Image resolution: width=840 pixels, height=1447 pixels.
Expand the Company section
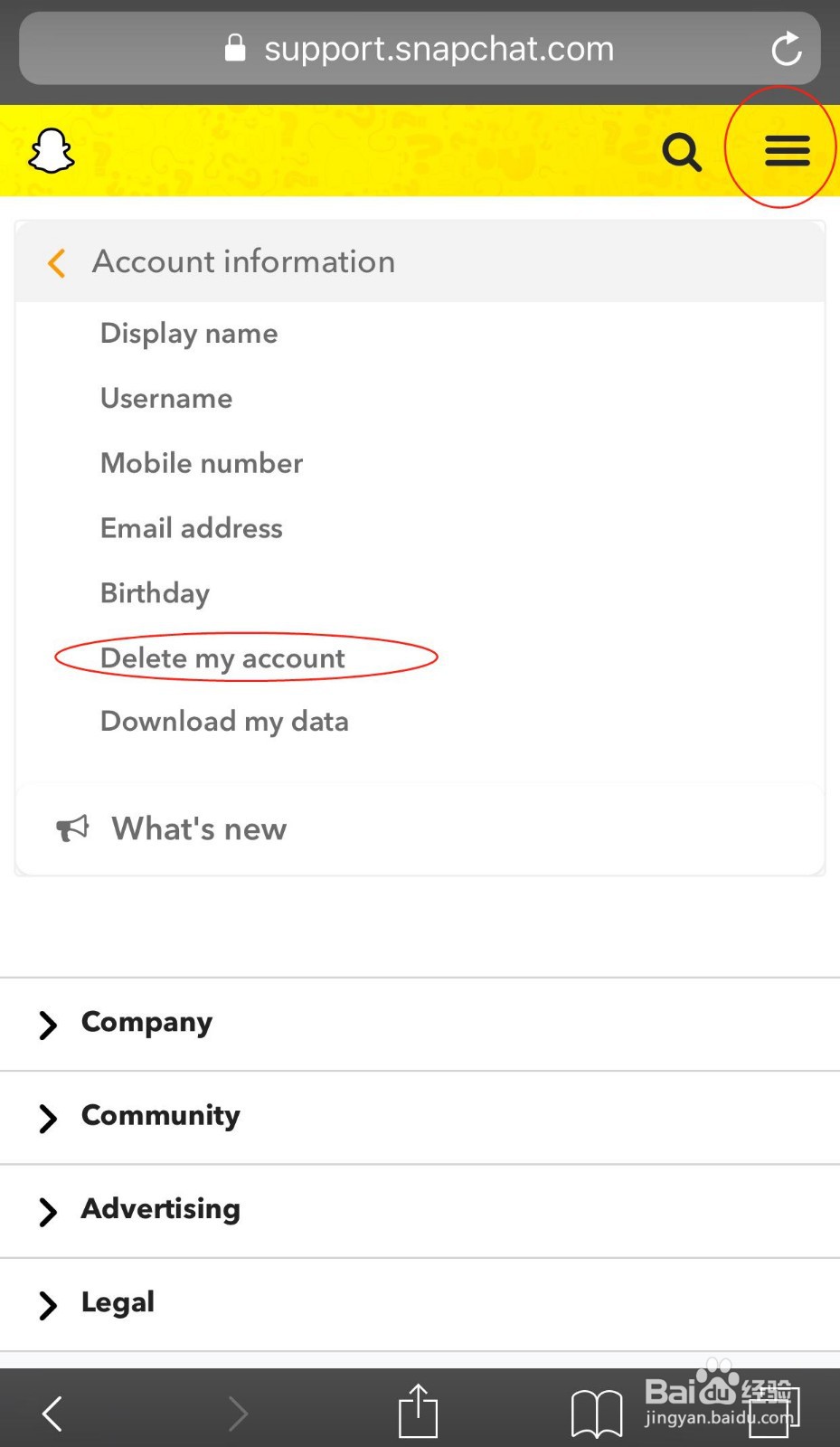point(146,1023)
